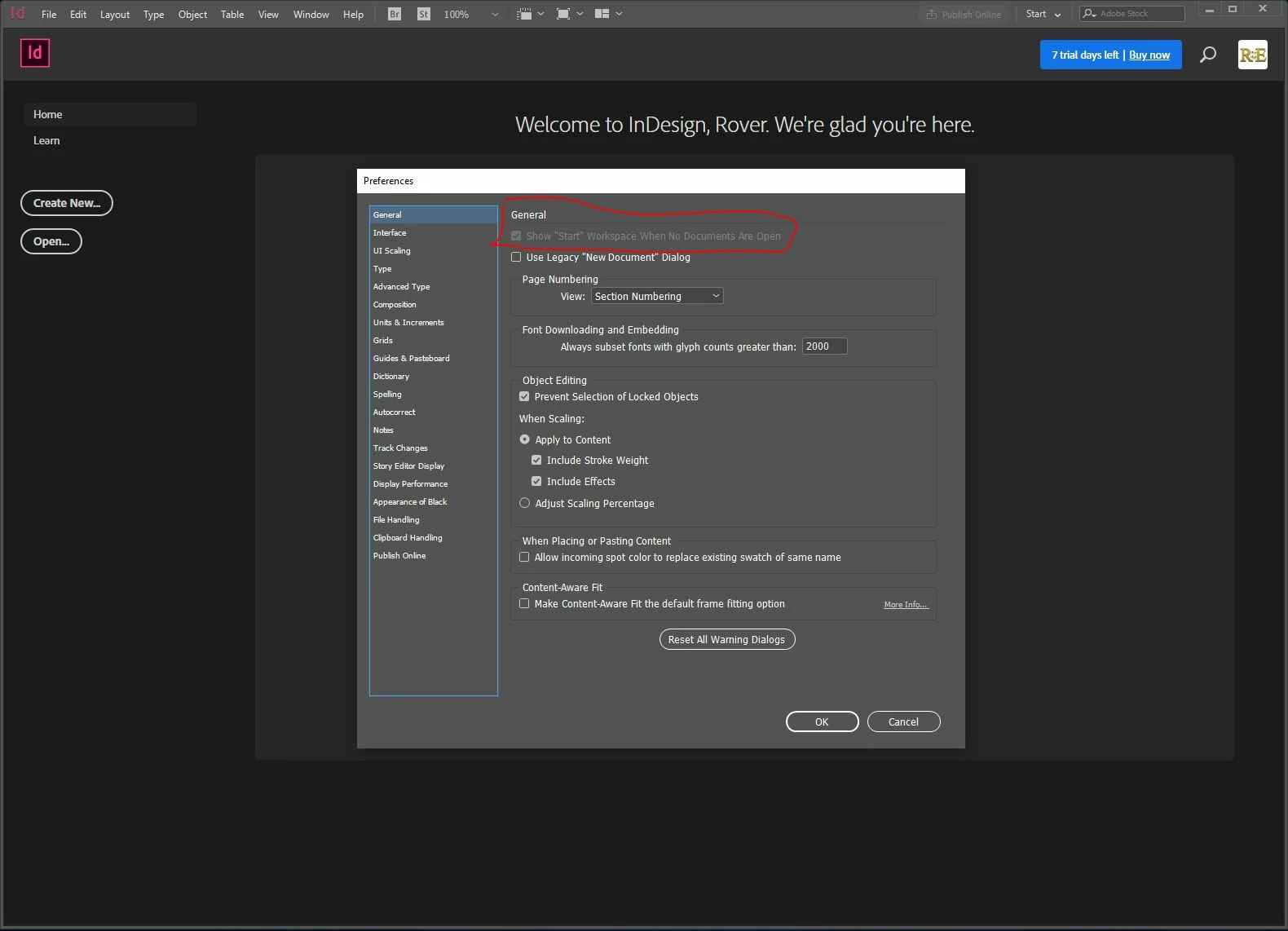This screenshot has height=931, width=1288.
Task: Select Spelling preferences category
Action: pos(433,394)
